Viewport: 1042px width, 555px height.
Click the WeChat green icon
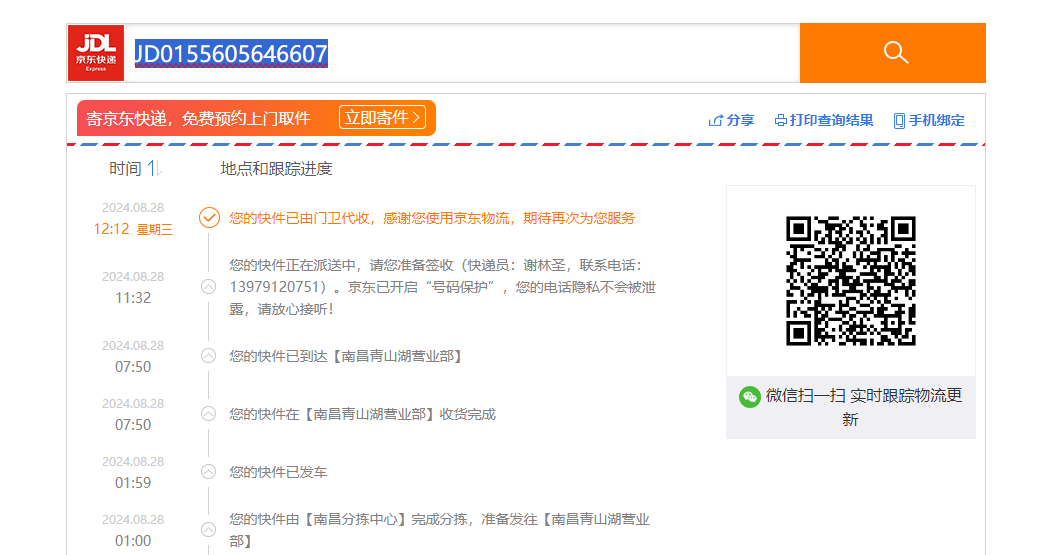tap(750, 397)
